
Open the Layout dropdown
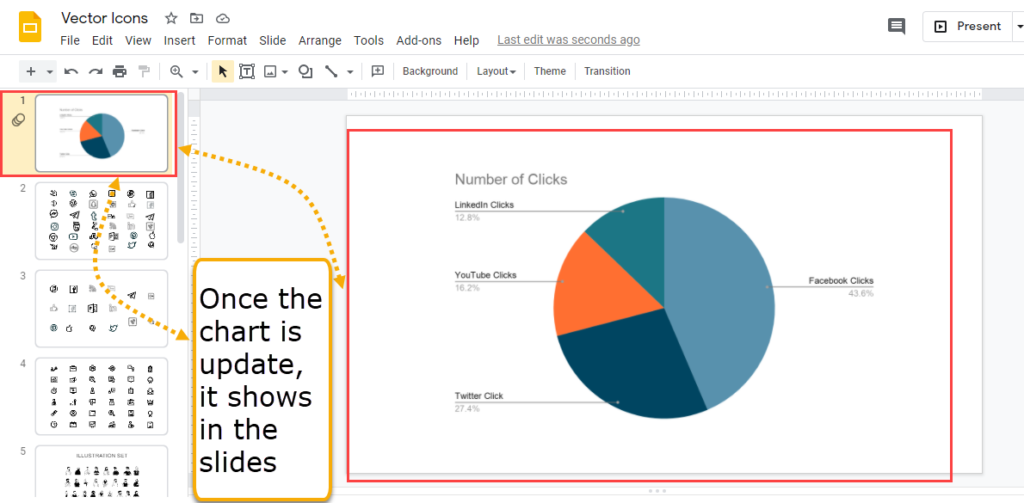496,71
